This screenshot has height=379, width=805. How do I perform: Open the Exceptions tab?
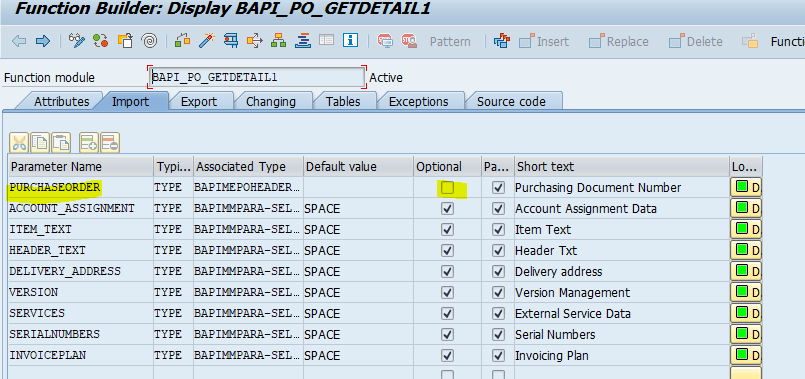click(x=418, y=101)
